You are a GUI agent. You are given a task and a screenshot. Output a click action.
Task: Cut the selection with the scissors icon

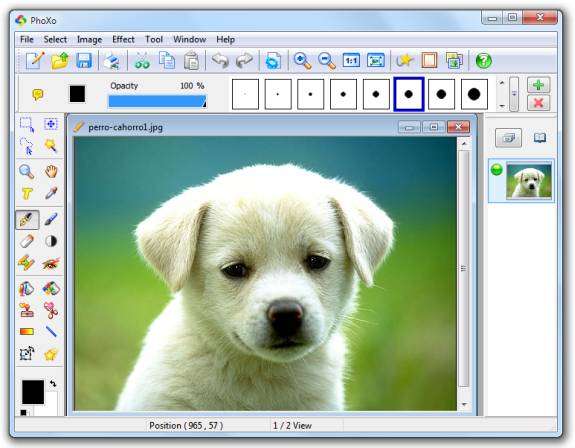point(142,60)
